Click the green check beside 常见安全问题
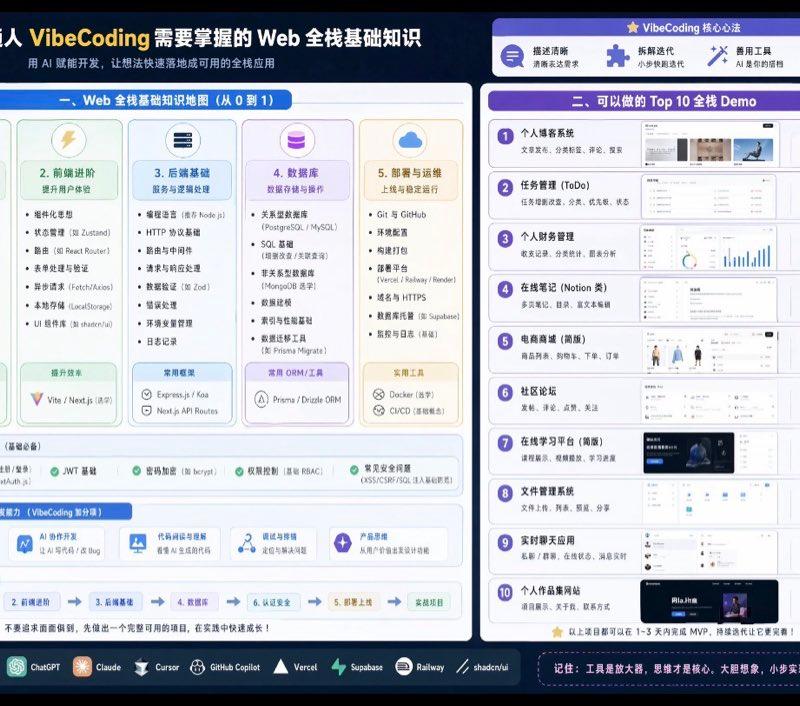This screenshot has height=706, width=800. tap(354, 469)
